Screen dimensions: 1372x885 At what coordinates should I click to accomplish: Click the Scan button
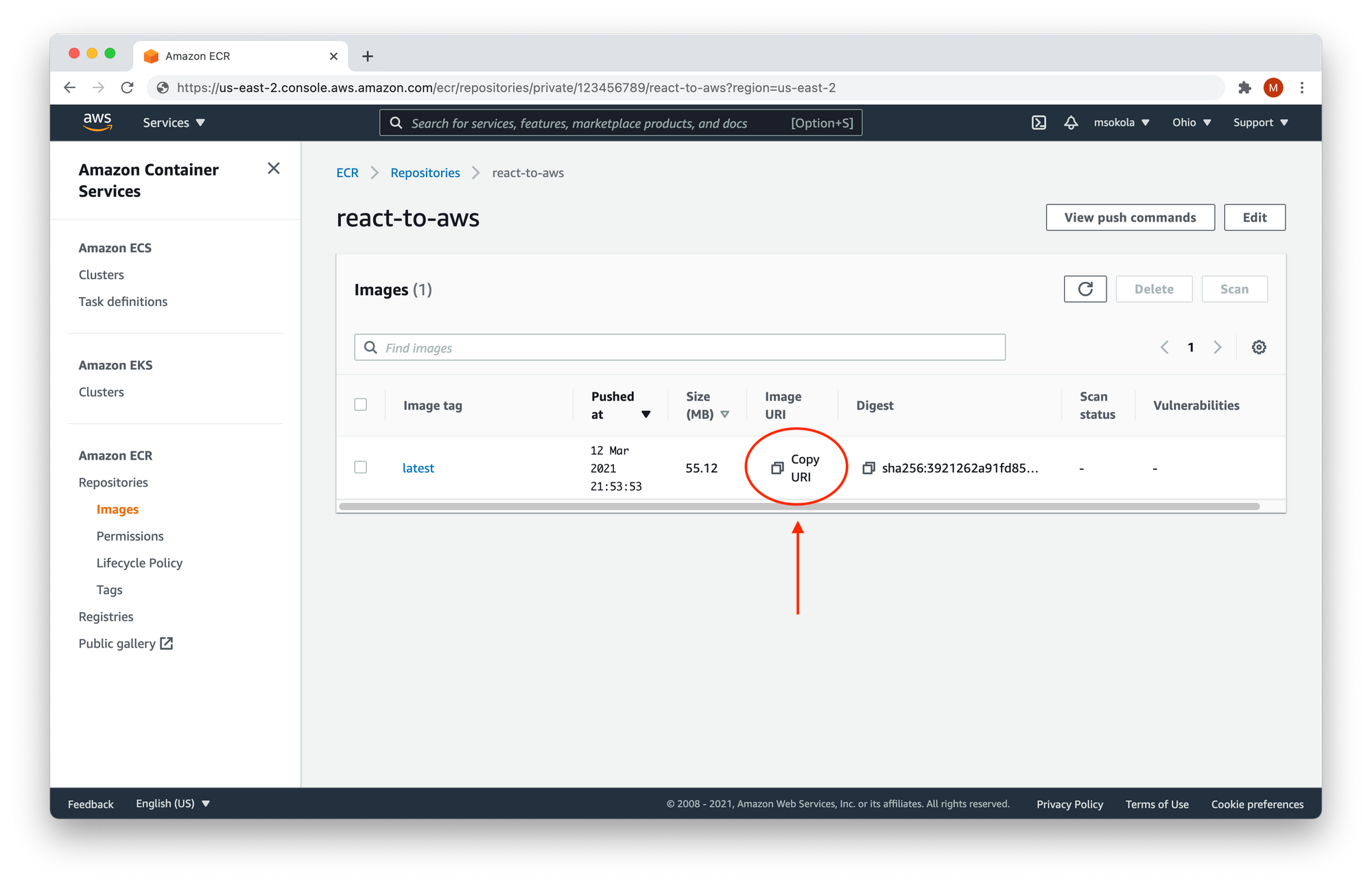pyautogui.click(x=1234, y=289)
